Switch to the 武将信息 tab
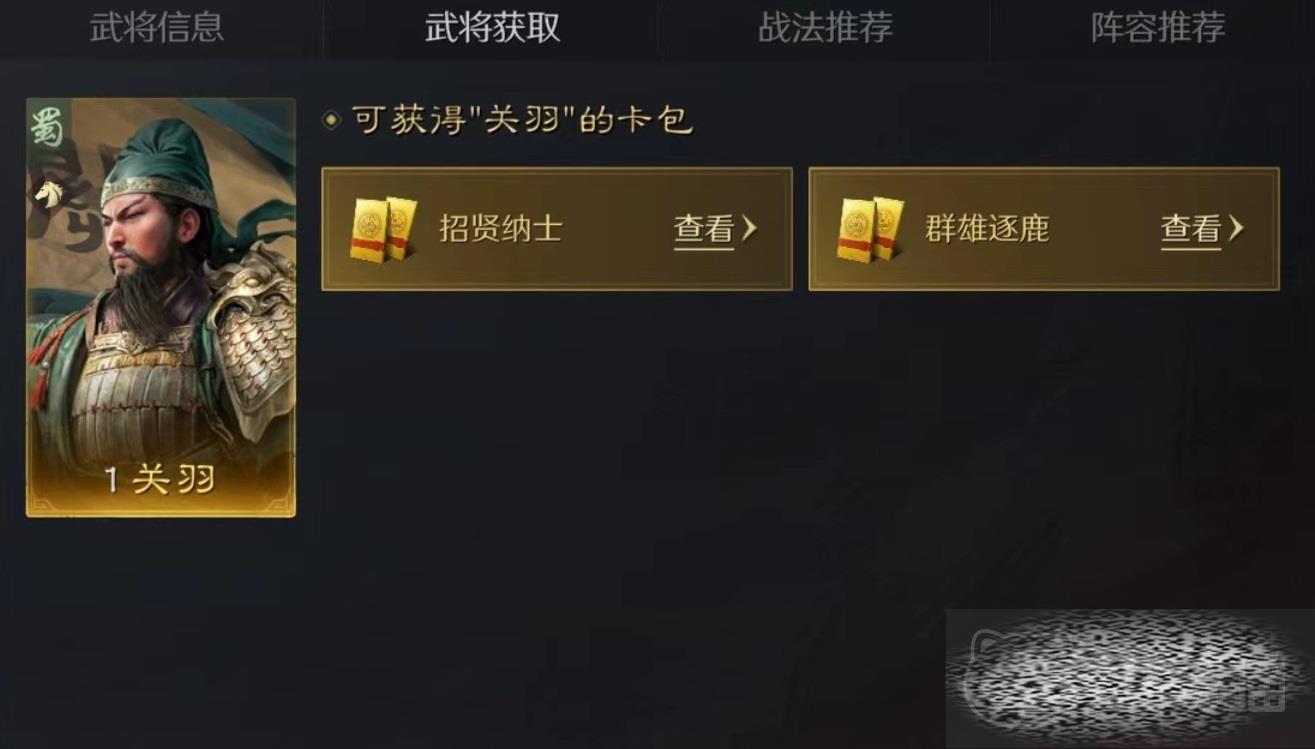The height and width of the screenshot is (749, 1315). coord(157,27)
